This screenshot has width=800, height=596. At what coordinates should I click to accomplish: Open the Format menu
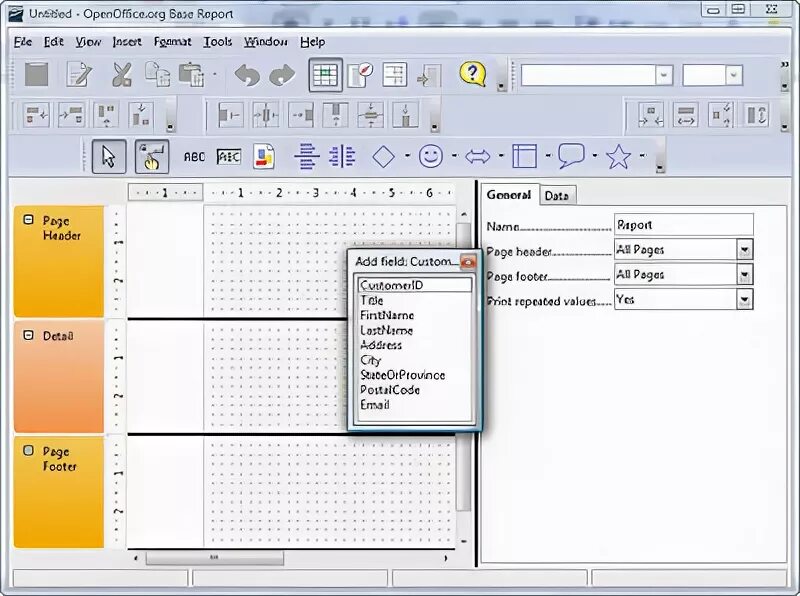coord(171,41)
